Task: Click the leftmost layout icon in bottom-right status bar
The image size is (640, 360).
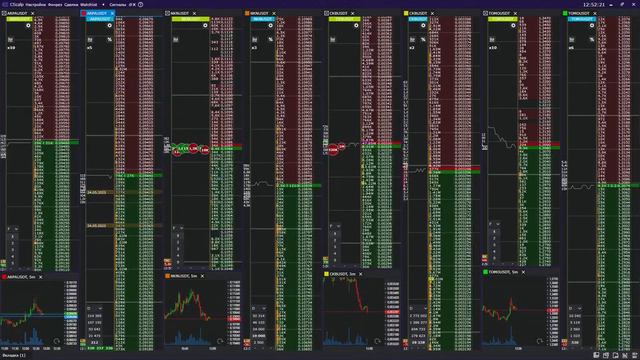Action: tap(596, 356)
